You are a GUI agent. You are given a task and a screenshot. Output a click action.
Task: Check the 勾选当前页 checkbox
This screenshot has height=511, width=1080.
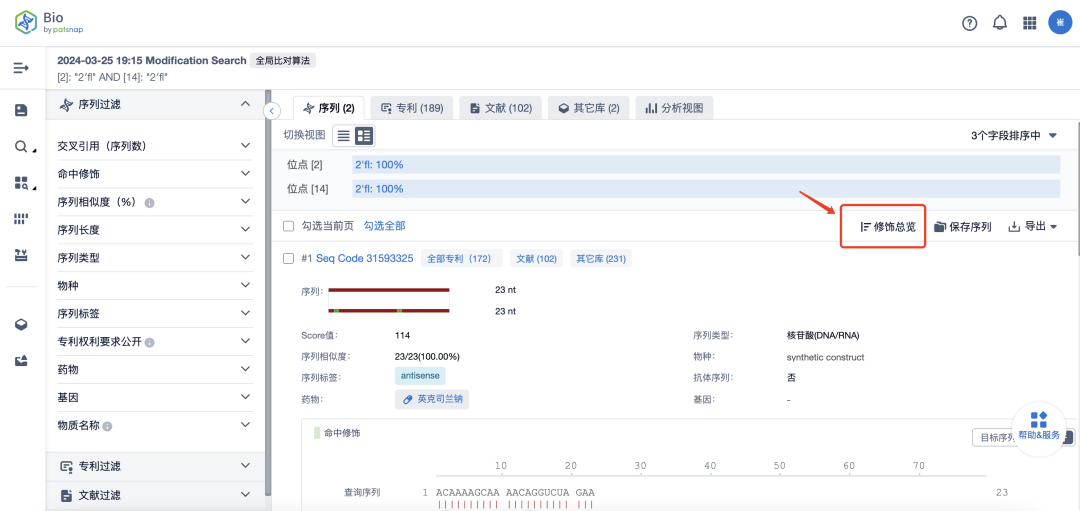[289, 227]
